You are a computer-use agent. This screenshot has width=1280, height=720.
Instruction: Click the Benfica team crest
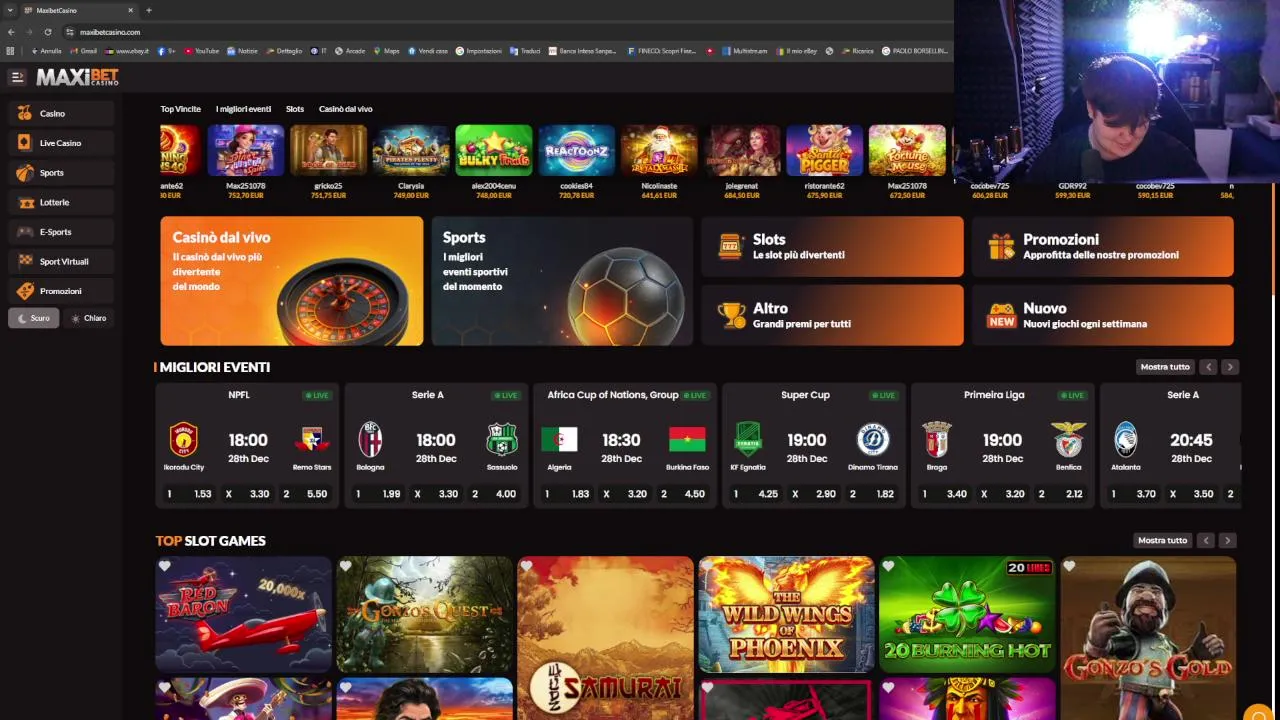(x=1068, y=439)
